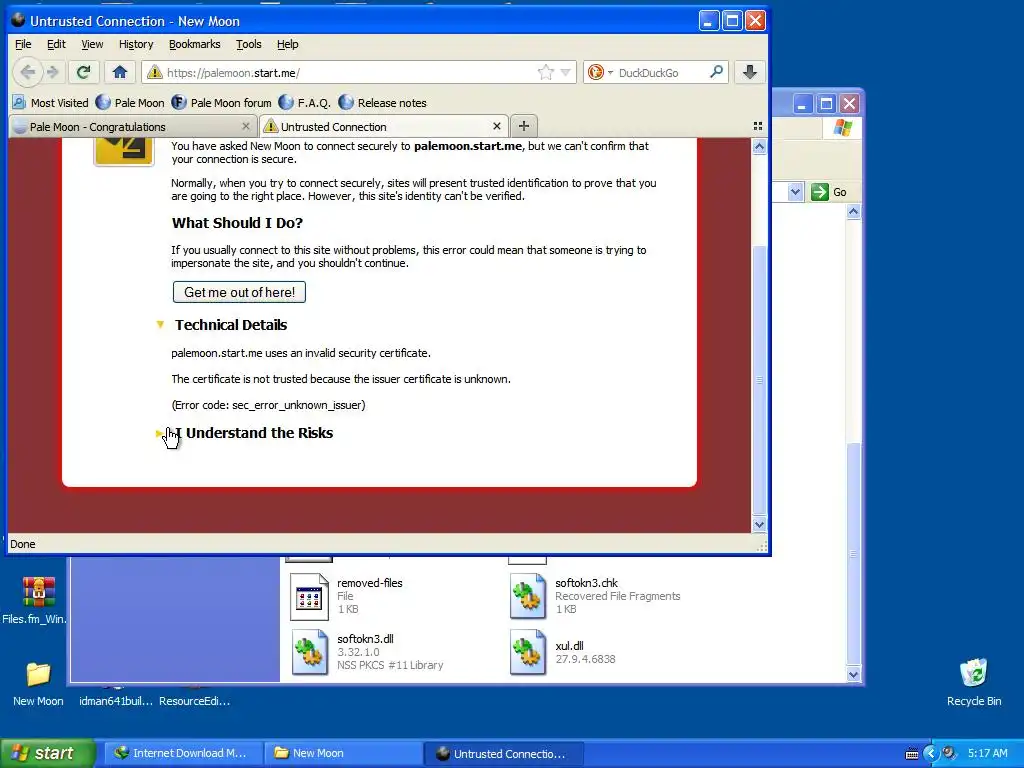Open the Tools menu
This screenshot has height=768, width=1024.
[x=249, y=44]
